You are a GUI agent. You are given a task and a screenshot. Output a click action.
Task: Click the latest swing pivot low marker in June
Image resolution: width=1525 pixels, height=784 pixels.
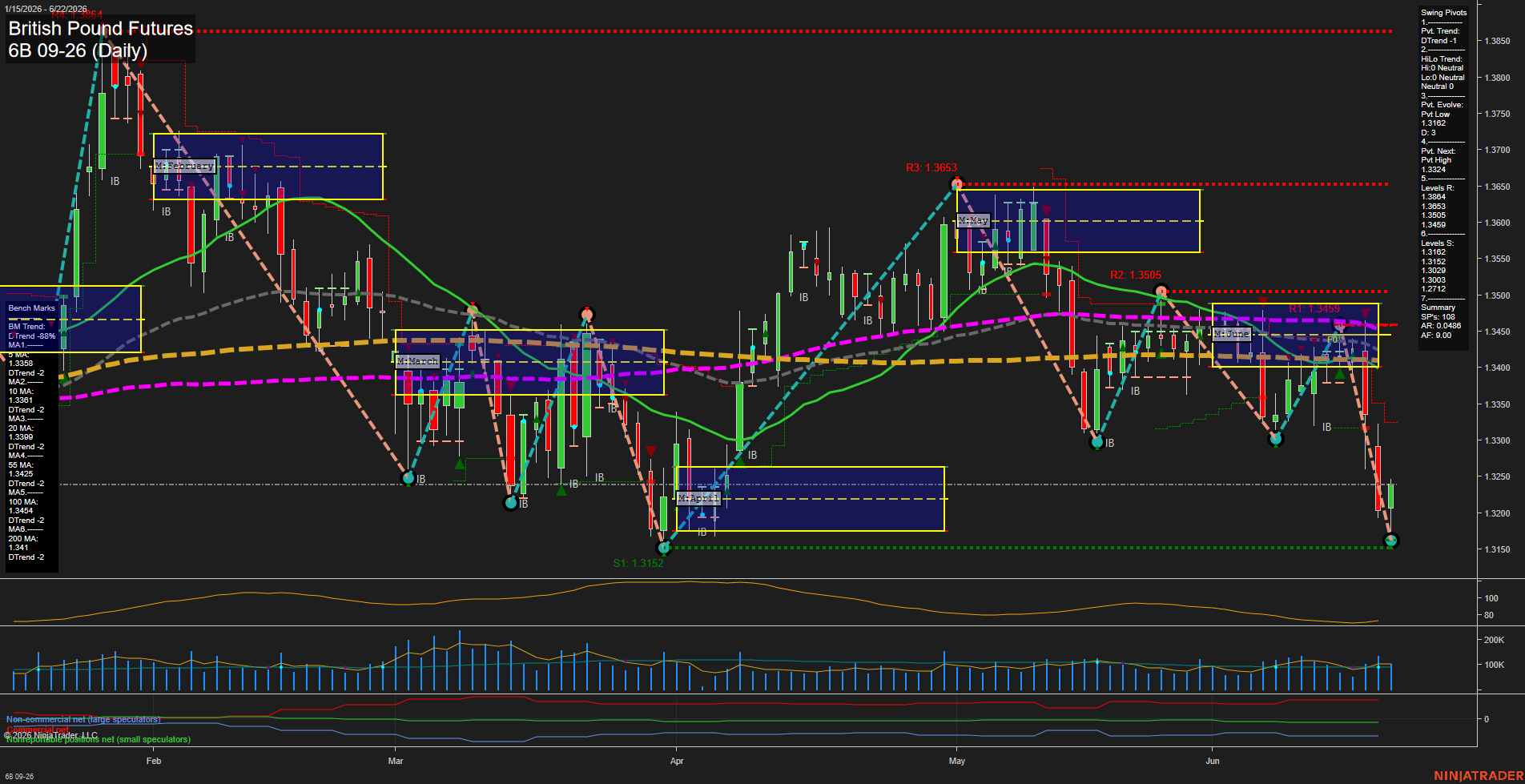[1391, 541]
